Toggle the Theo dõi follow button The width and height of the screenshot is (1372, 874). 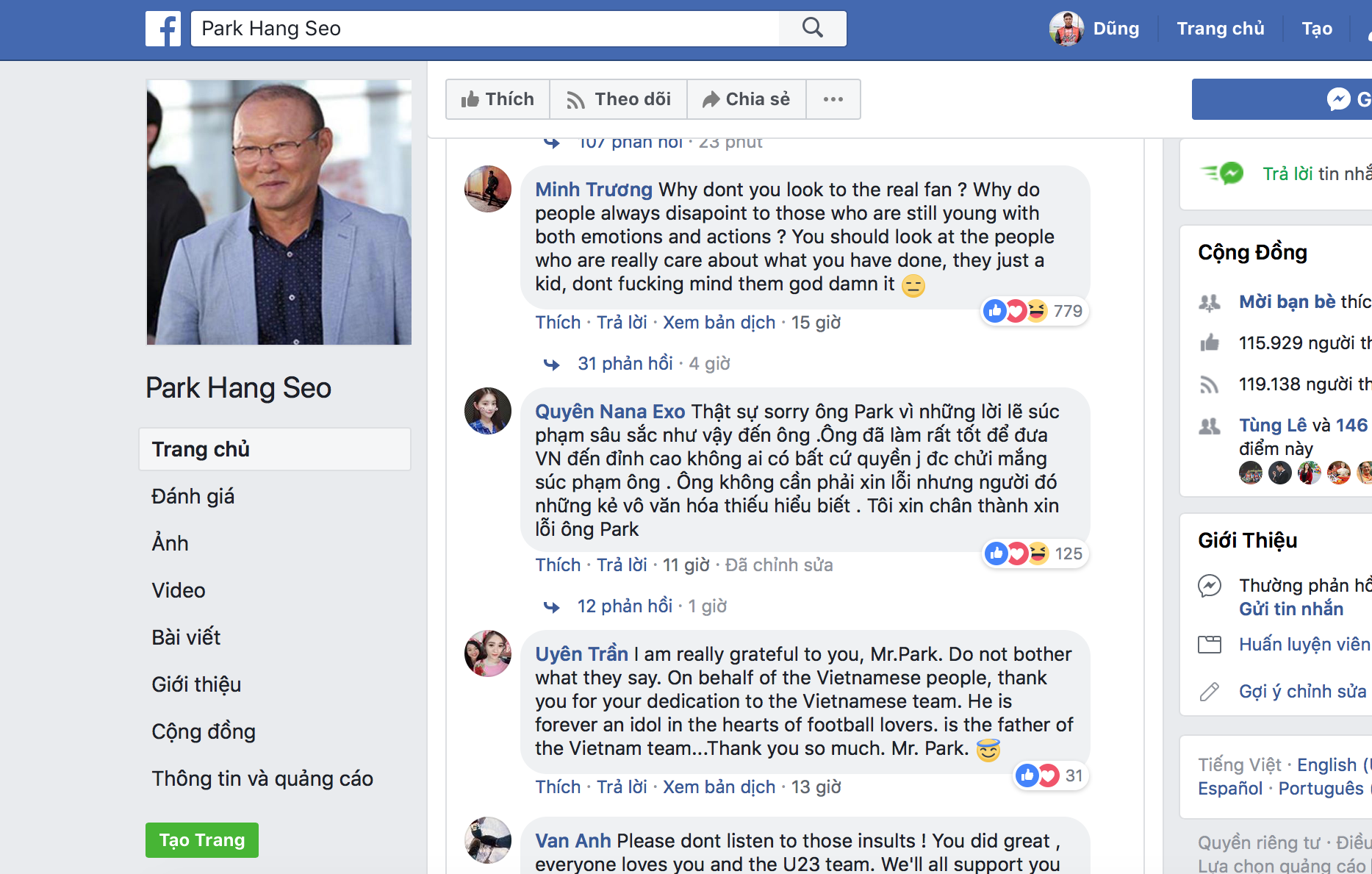point(619,99)
